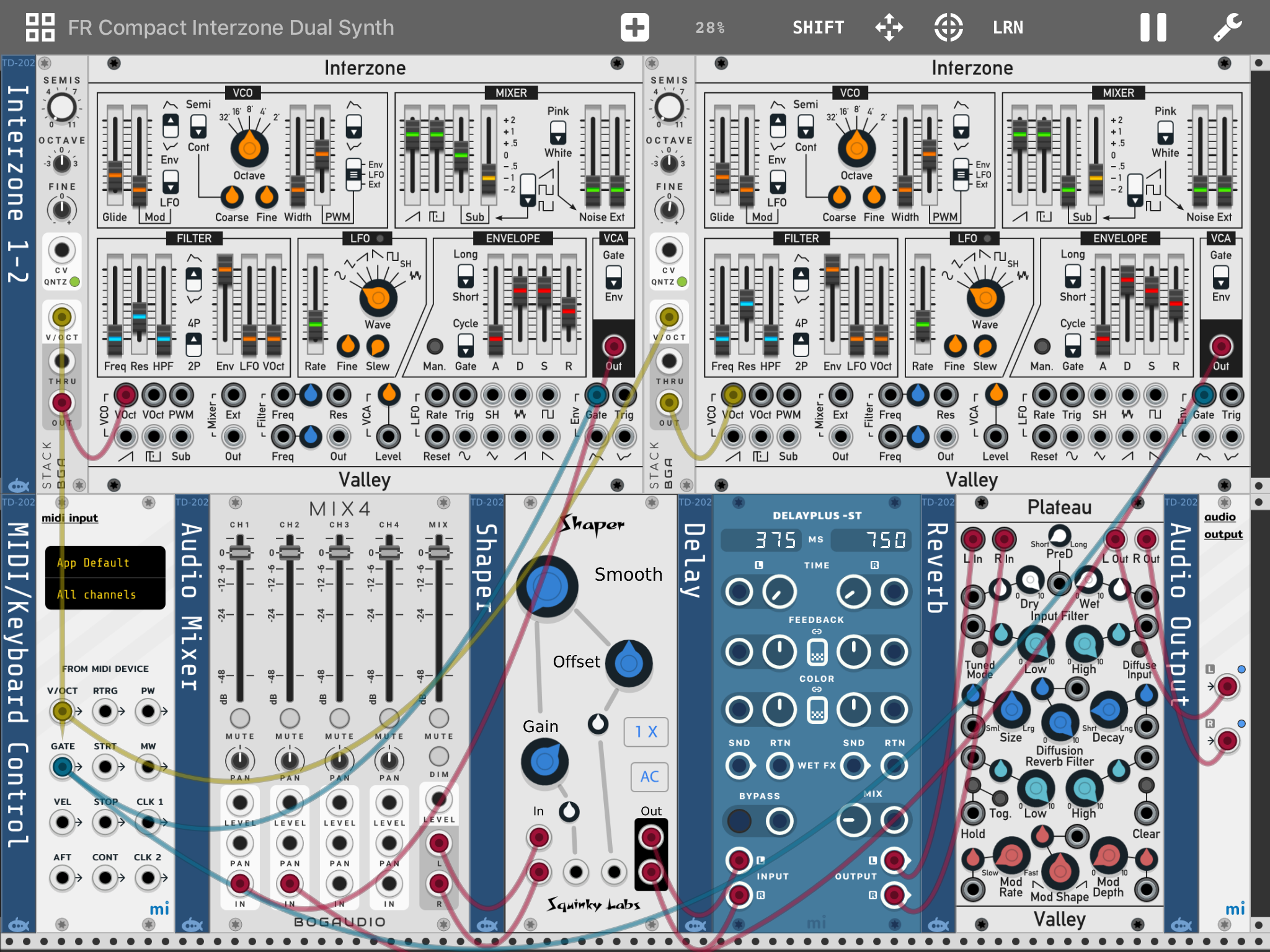Click the QNTZ green light on left CV module
Screen dimensions: 1270x952
coord(75,282)
